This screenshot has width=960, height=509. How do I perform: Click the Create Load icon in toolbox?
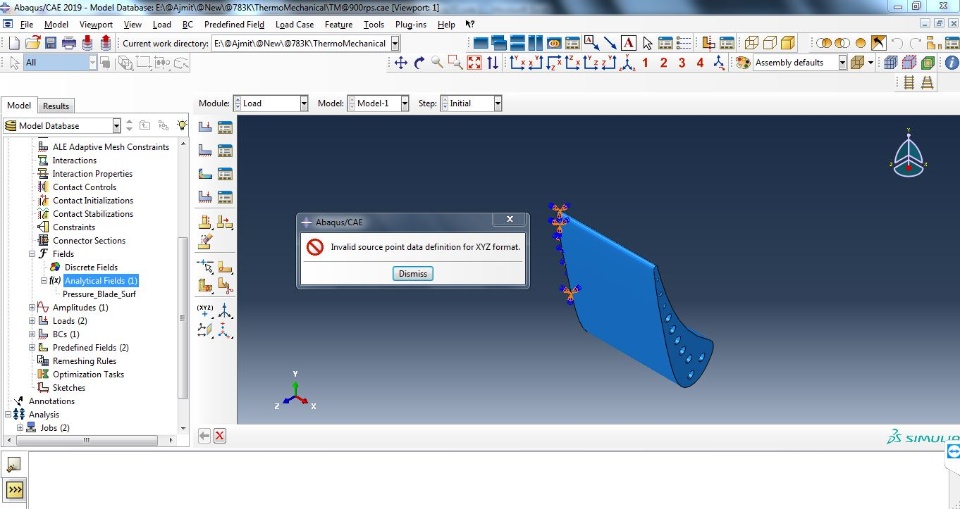coord(205,127)
